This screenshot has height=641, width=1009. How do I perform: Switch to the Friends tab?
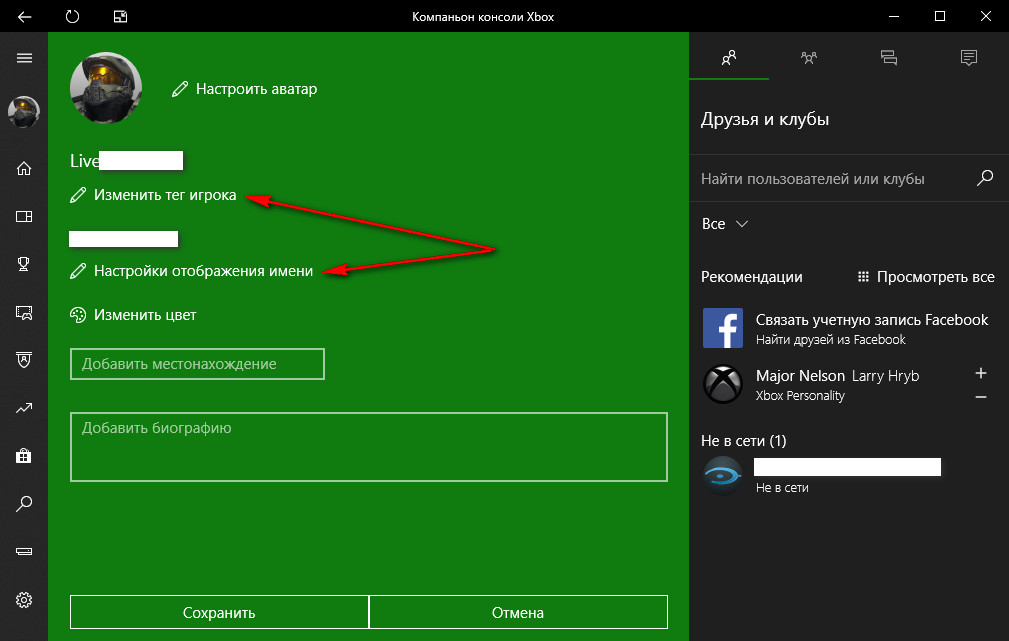[x=729, y=58]
